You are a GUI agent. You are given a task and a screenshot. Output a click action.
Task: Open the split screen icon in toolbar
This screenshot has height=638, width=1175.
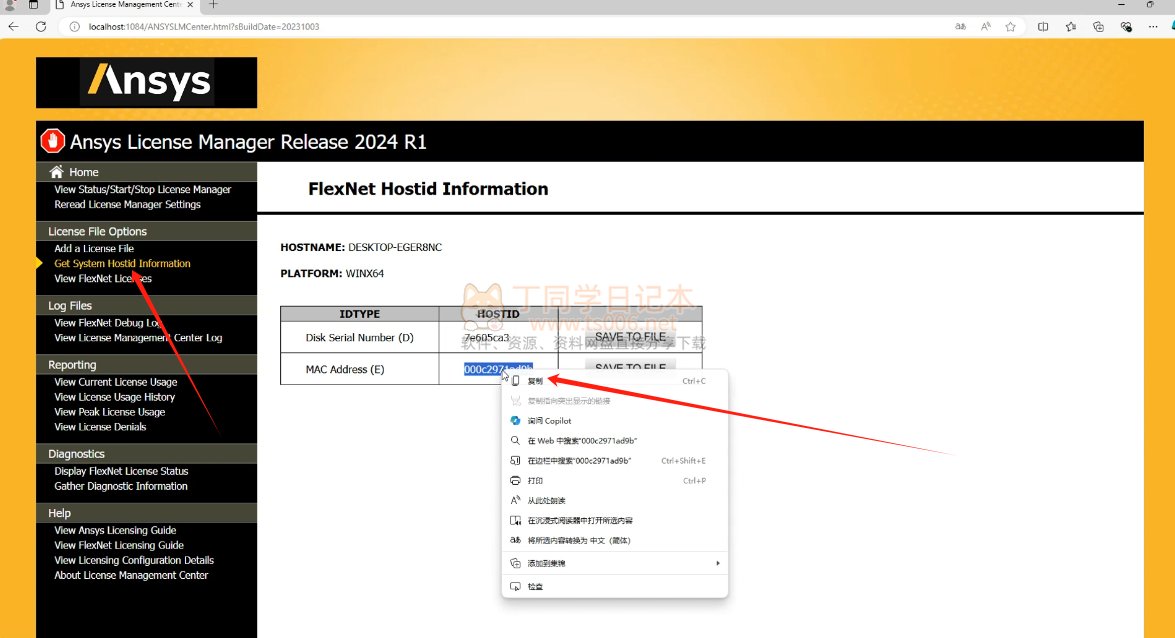[x=1043, y=27]
